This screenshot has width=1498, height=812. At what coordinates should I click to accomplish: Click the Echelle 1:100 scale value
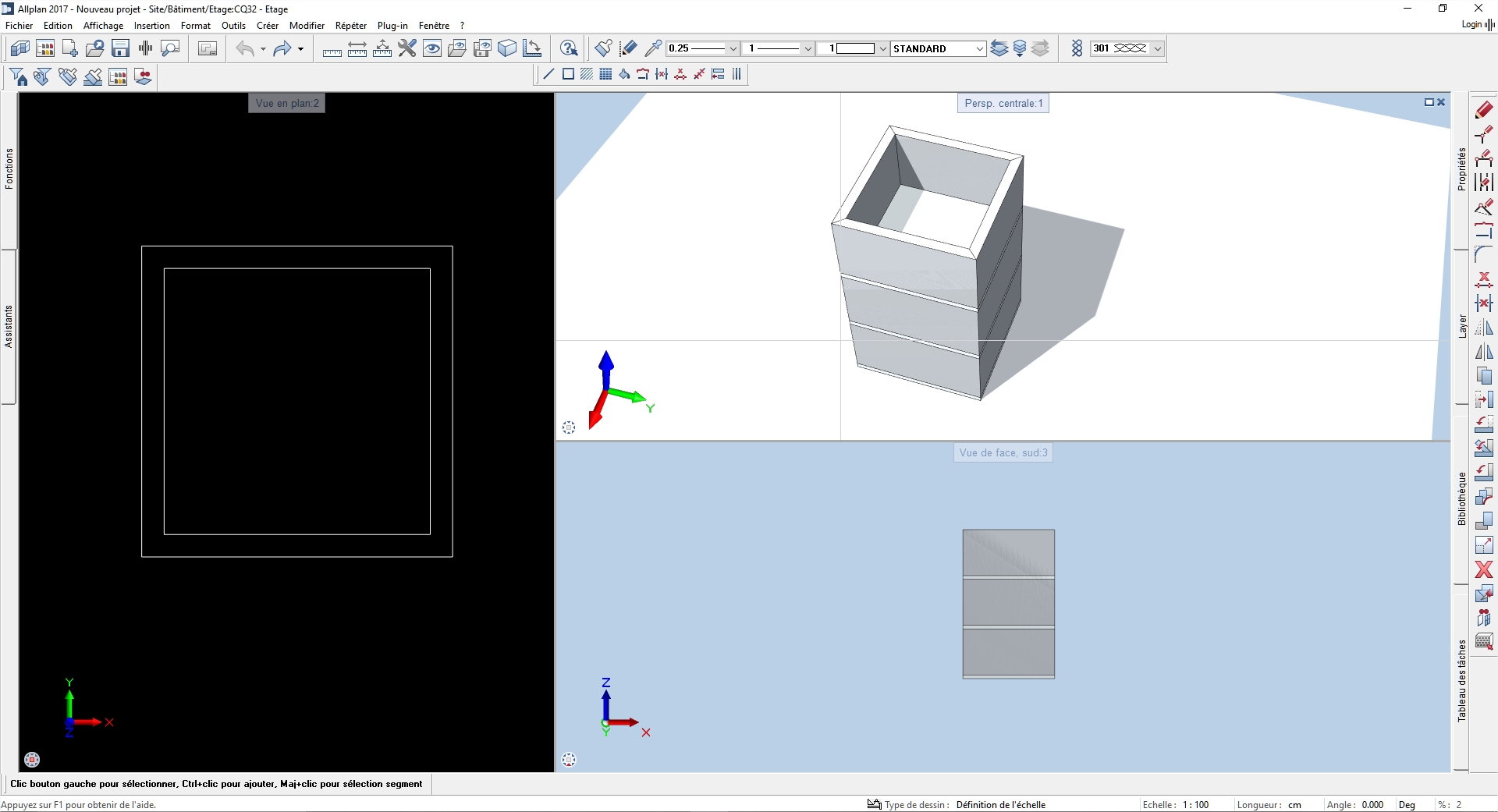pyautogui.click(x=1195, y=804)
